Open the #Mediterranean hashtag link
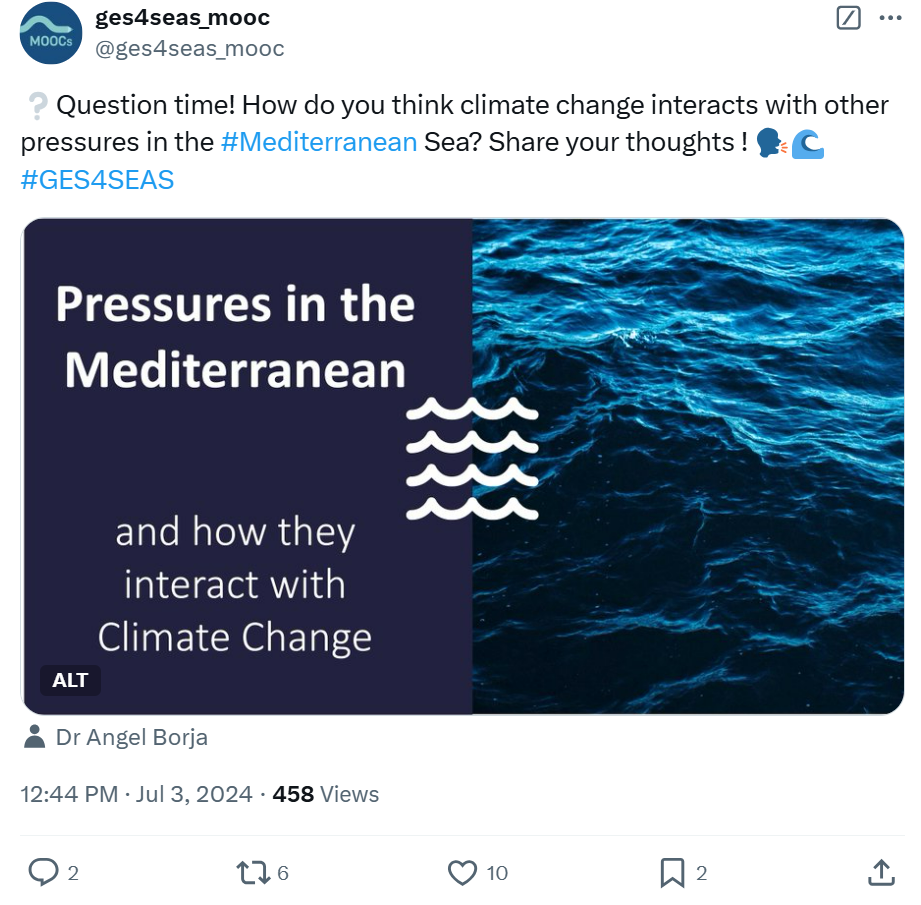The height and width of the screenshot is (905, 921). point(318,142)
